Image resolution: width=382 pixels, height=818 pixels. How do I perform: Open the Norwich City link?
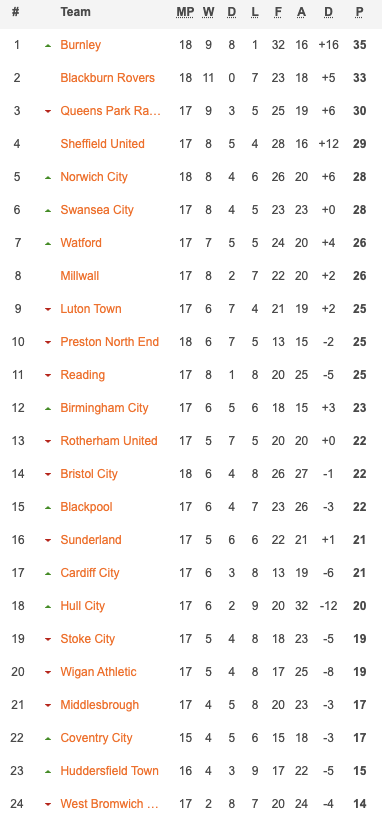point(94,177)
